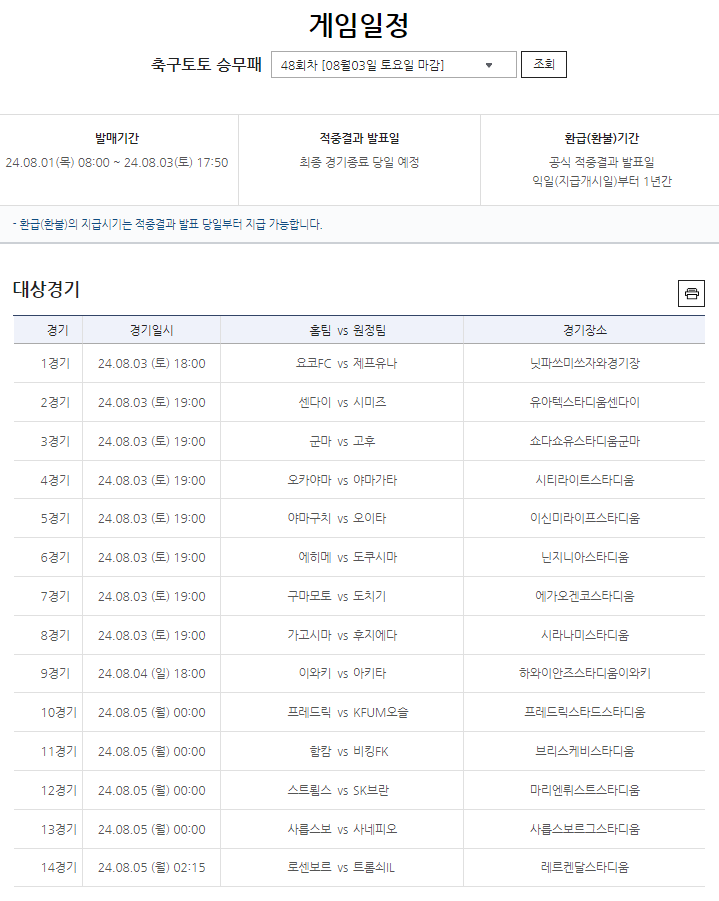The image size is (719, 901).
Task: Click 익일(지급개시일)부터 1년간 text
Action: pos(602,182)
